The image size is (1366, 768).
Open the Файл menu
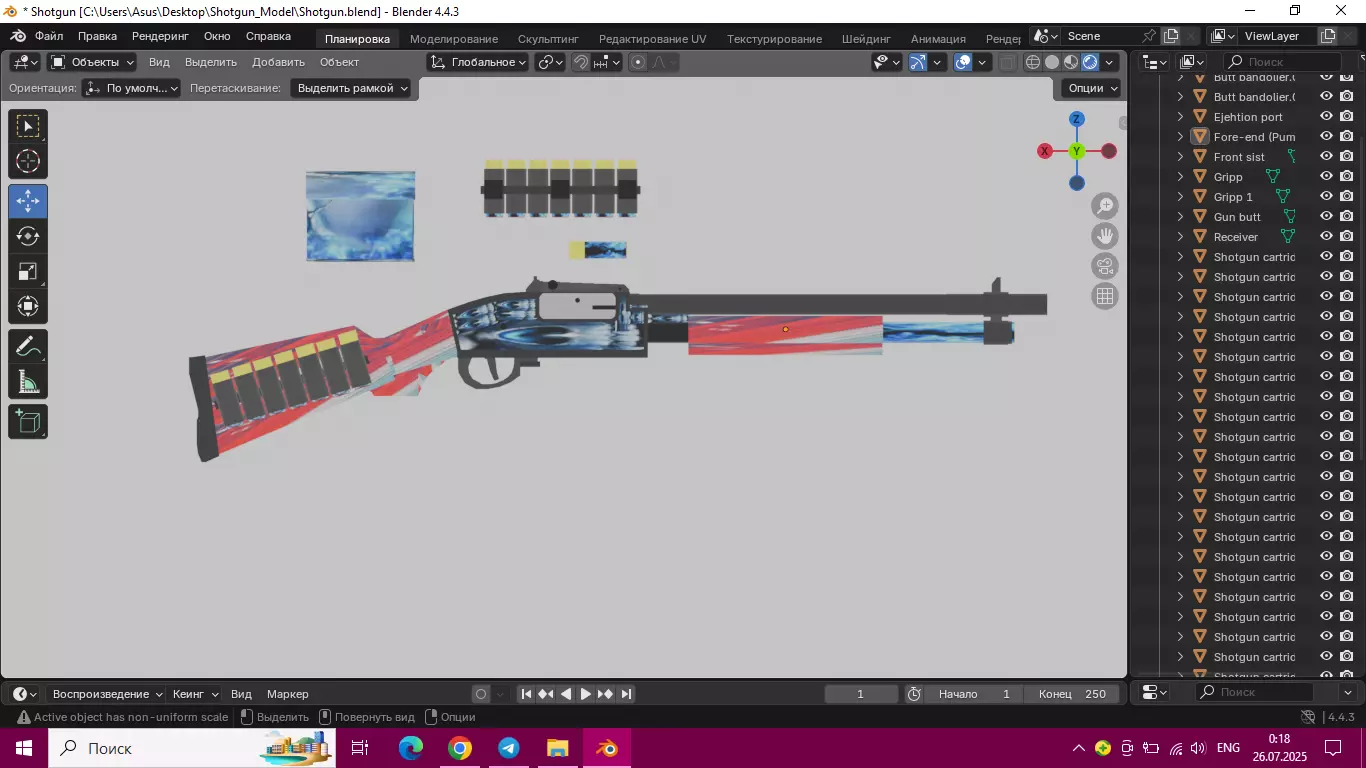coord(49,36)
